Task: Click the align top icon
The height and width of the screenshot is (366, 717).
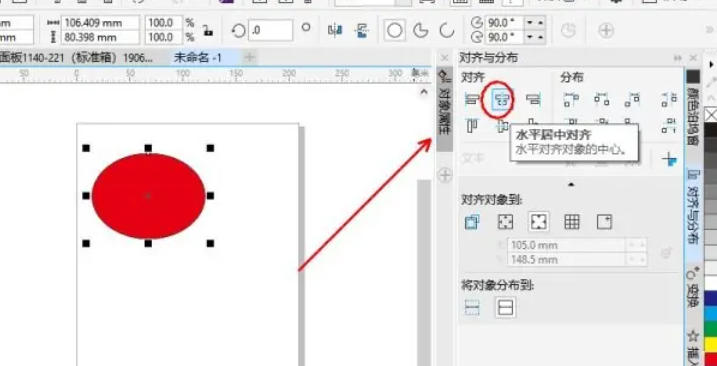Action: pos(472,125)
